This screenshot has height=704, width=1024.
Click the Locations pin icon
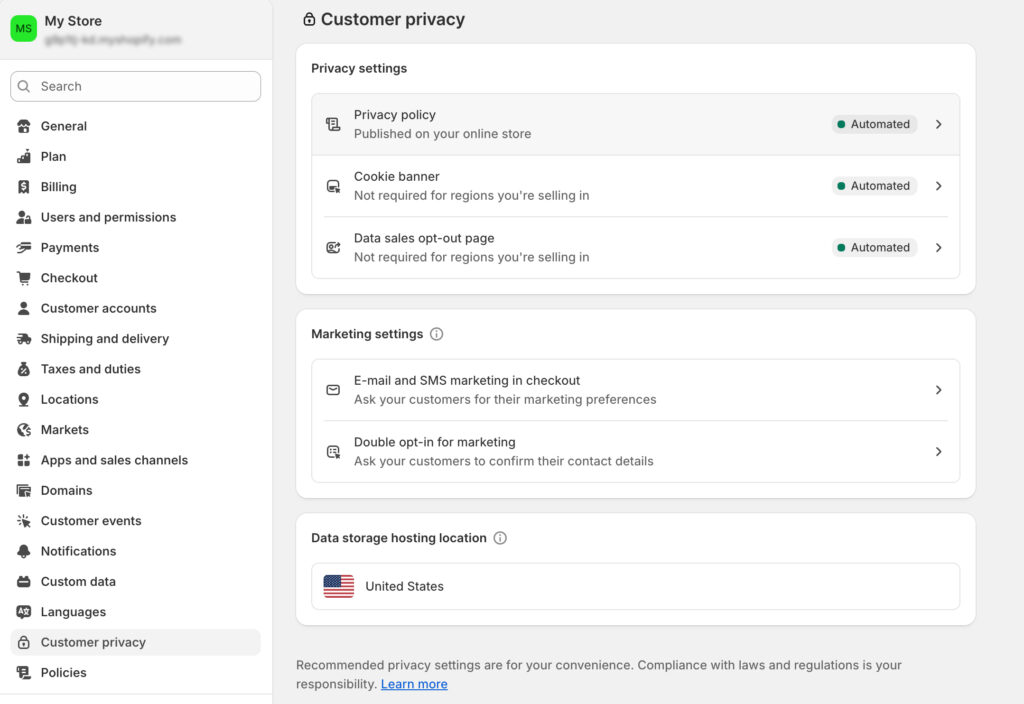point(24,399)
